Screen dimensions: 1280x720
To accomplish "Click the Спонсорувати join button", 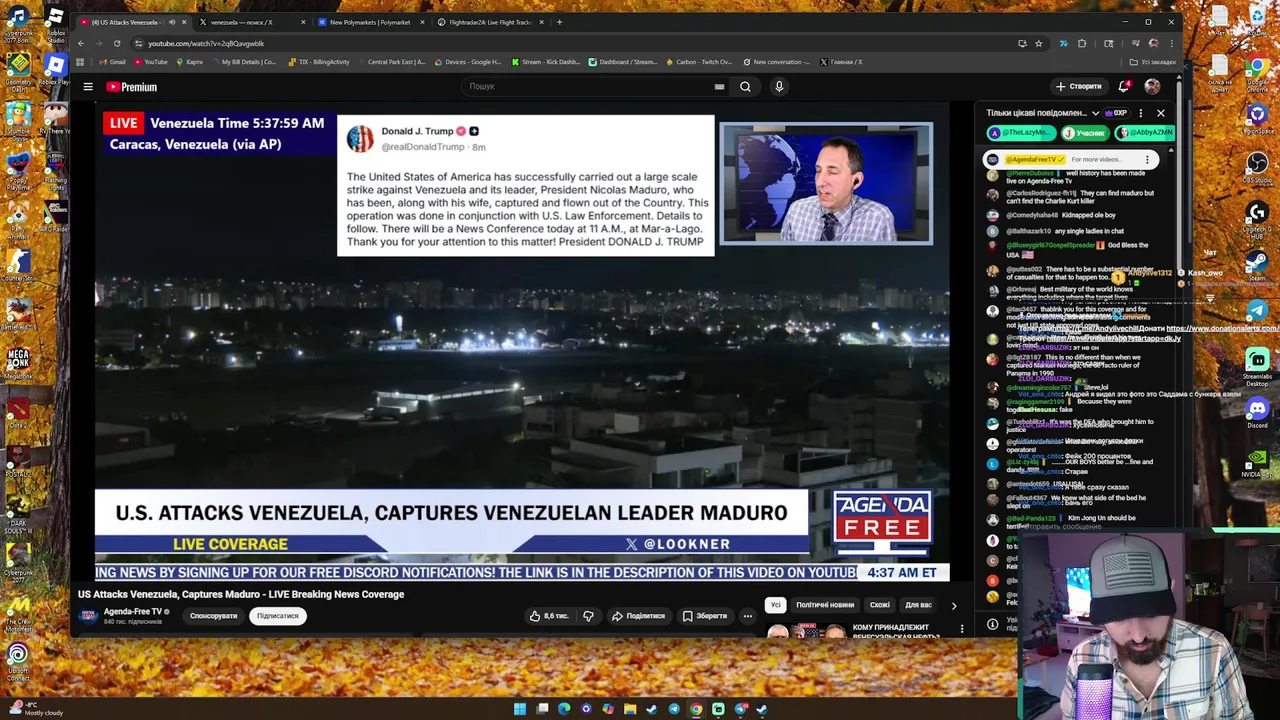I will [x=214, y=616].
